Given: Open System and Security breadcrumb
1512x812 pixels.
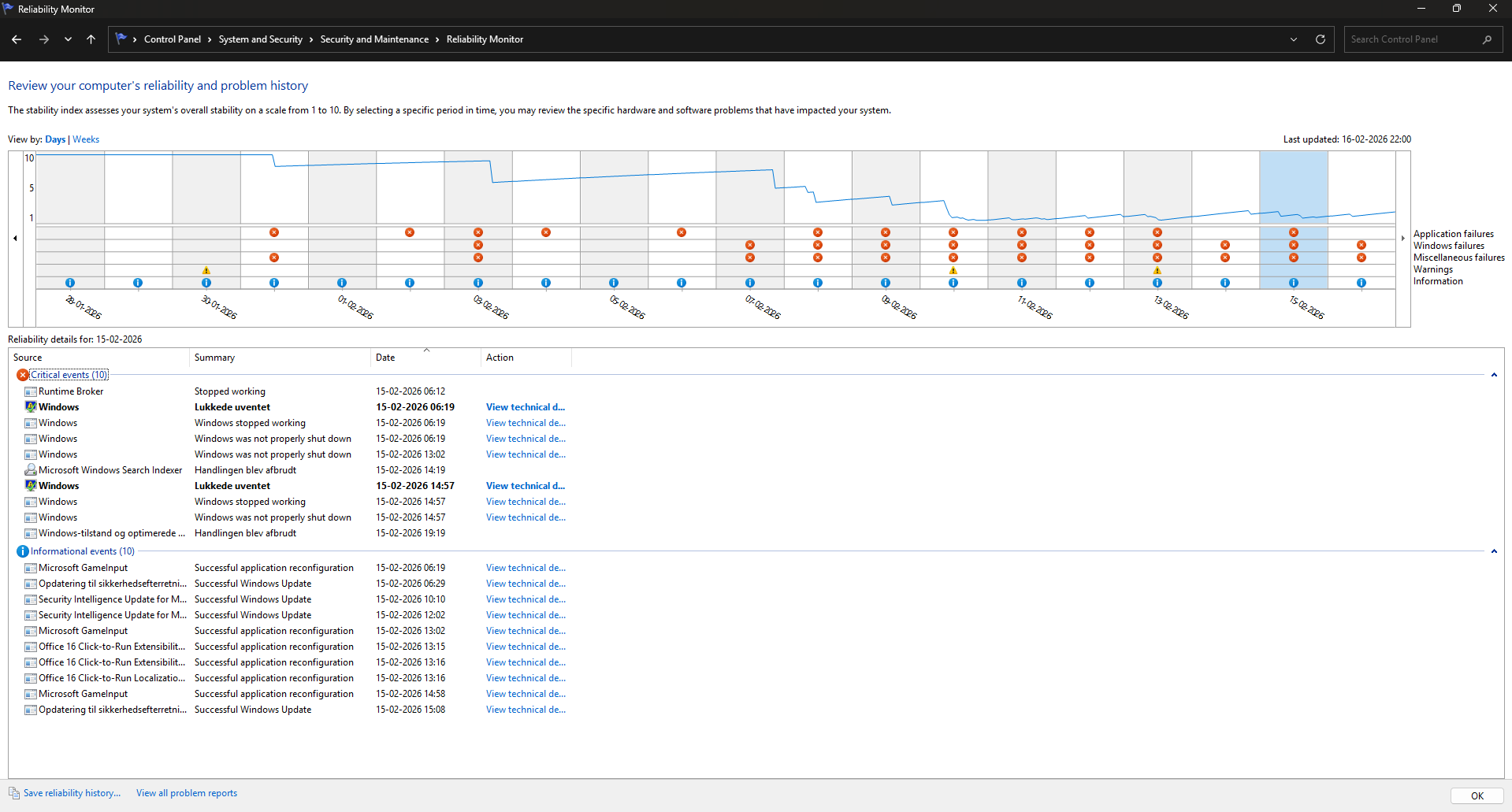Looking at the screenshot, I should 261,39.
